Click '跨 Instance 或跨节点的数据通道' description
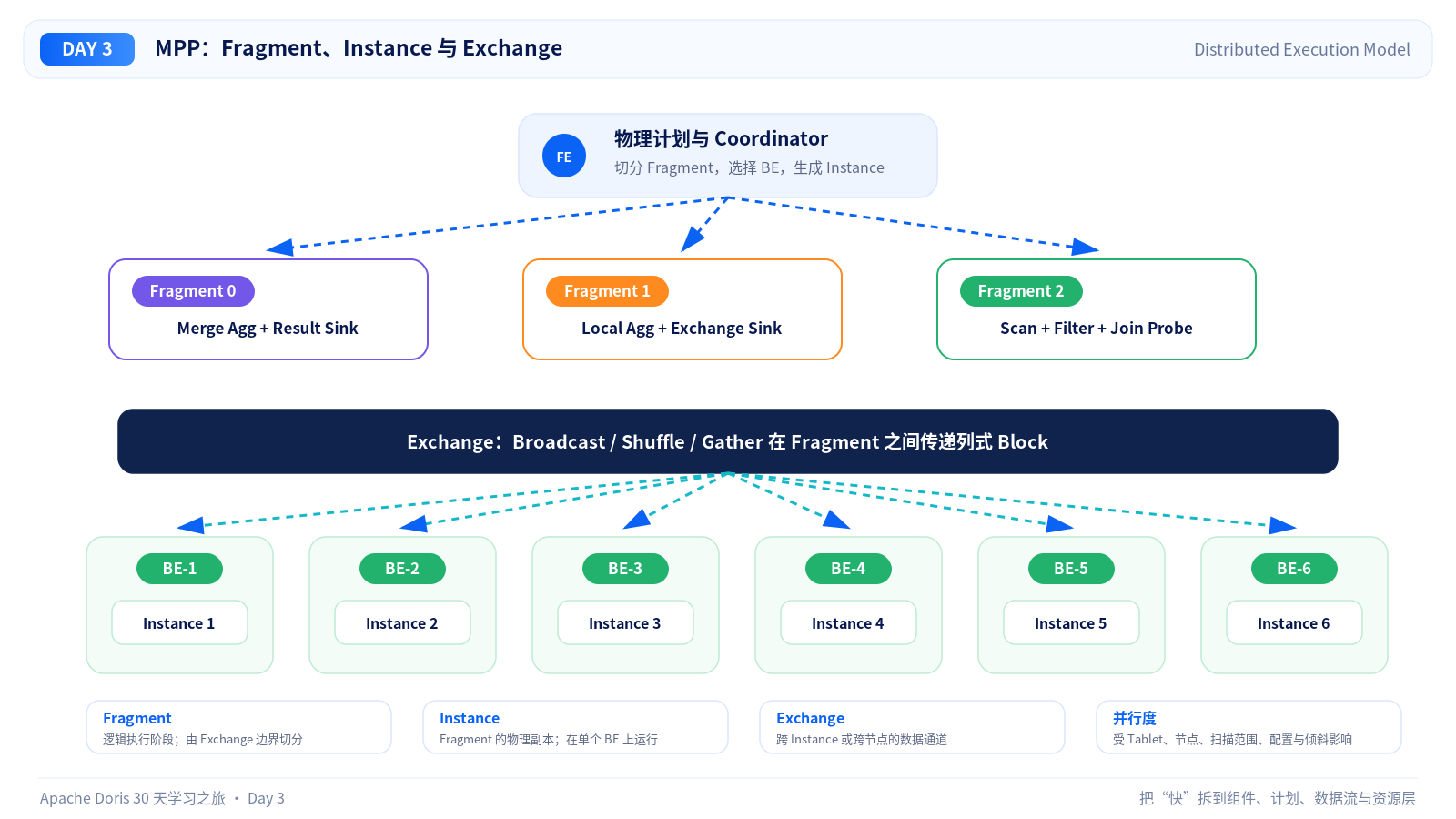The image size is (1456, 819). [862, 740]
